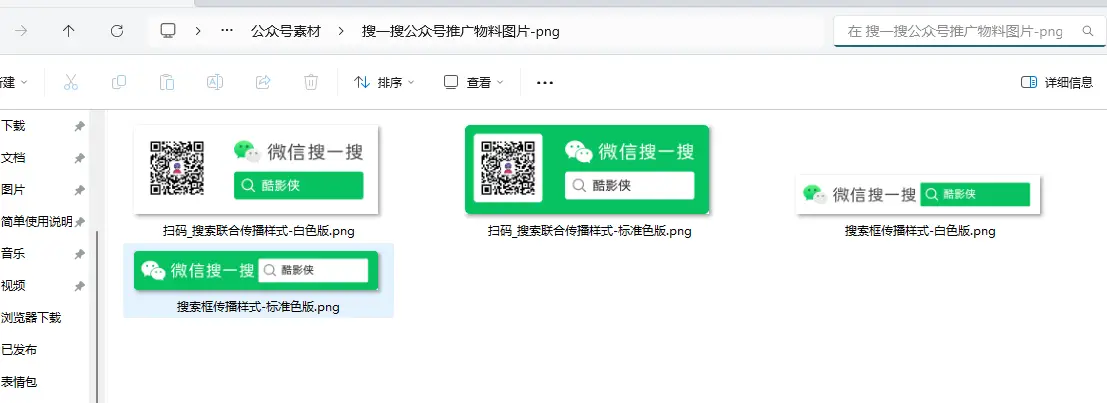Viewport: 1107px width, 403px height.
Task: Select thumbnail of 扫码_搜索联合传播样式-白色版.png
Action: [x=256, y=169]
